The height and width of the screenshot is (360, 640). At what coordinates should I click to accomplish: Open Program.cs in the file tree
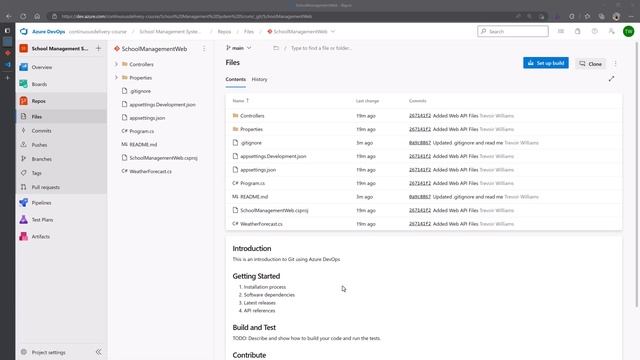[142, 131]
